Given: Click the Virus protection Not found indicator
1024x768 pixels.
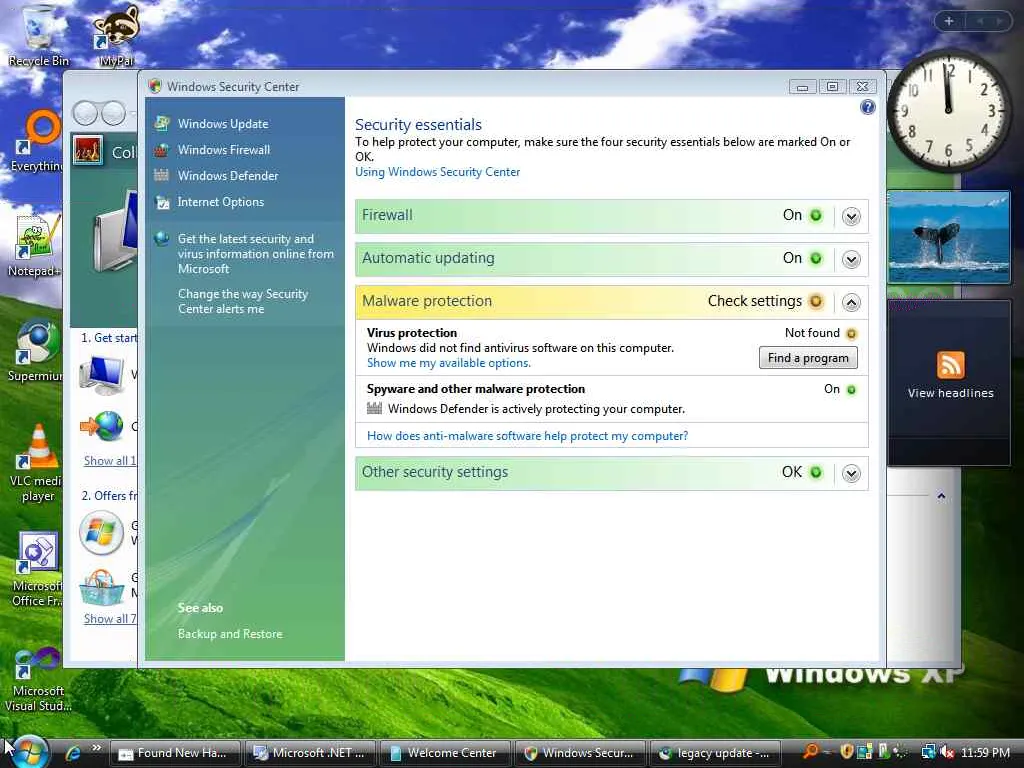Looking at the screenshot, I should pos(851,334).
